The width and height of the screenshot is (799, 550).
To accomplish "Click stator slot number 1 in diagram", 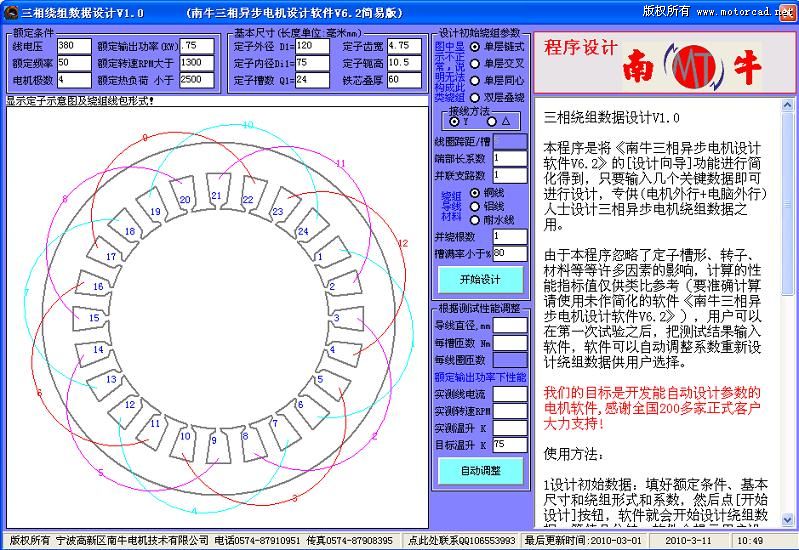I will pos(320,256).
